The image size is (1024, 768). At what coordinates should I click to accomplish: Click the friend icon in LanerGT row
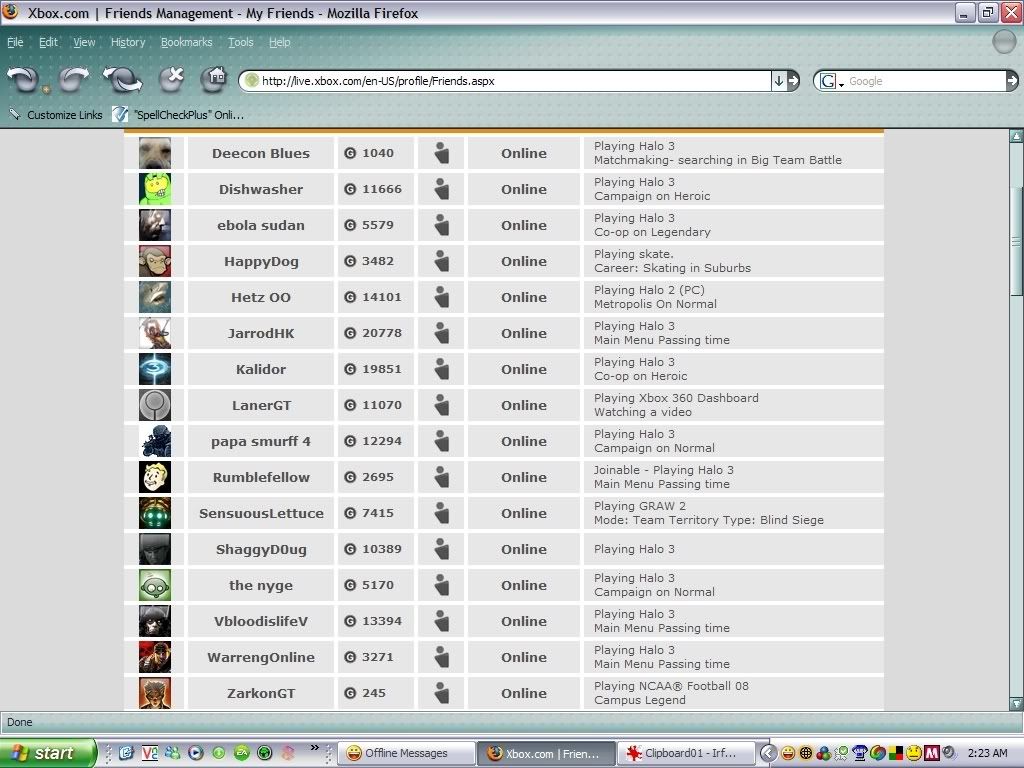click(442, 405)
